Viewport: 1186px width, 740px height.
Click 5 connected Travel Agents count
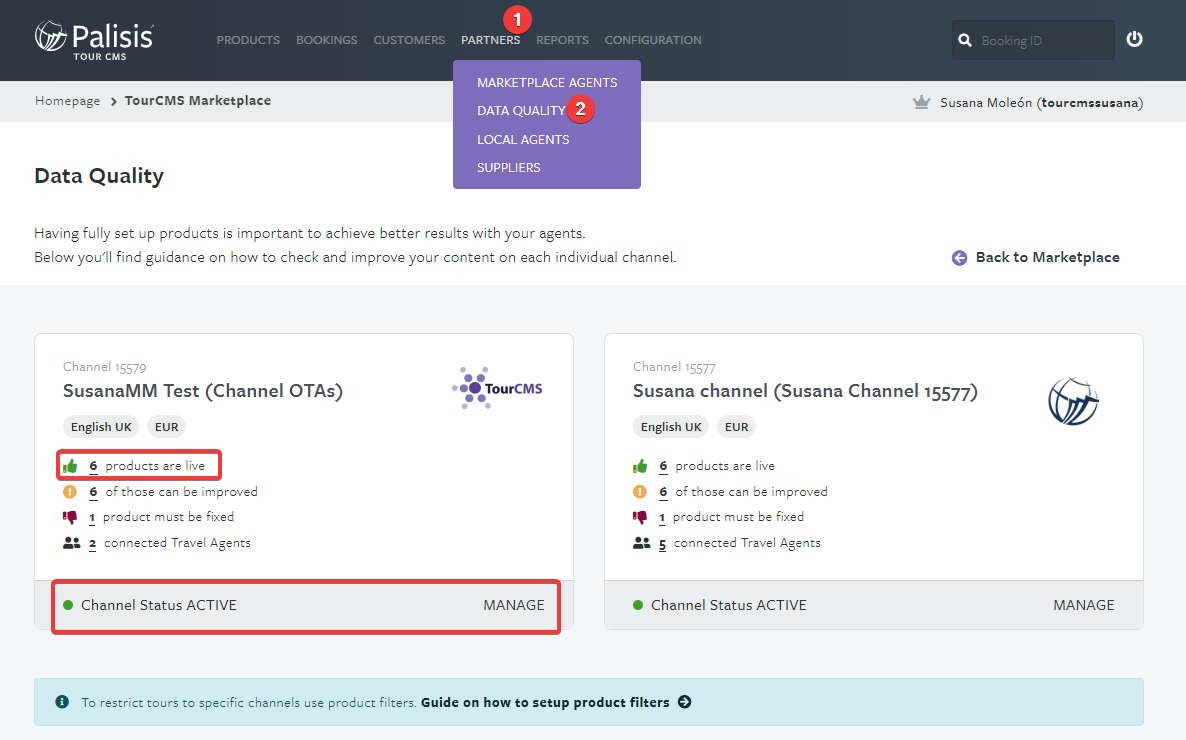(x=663, y=543)
